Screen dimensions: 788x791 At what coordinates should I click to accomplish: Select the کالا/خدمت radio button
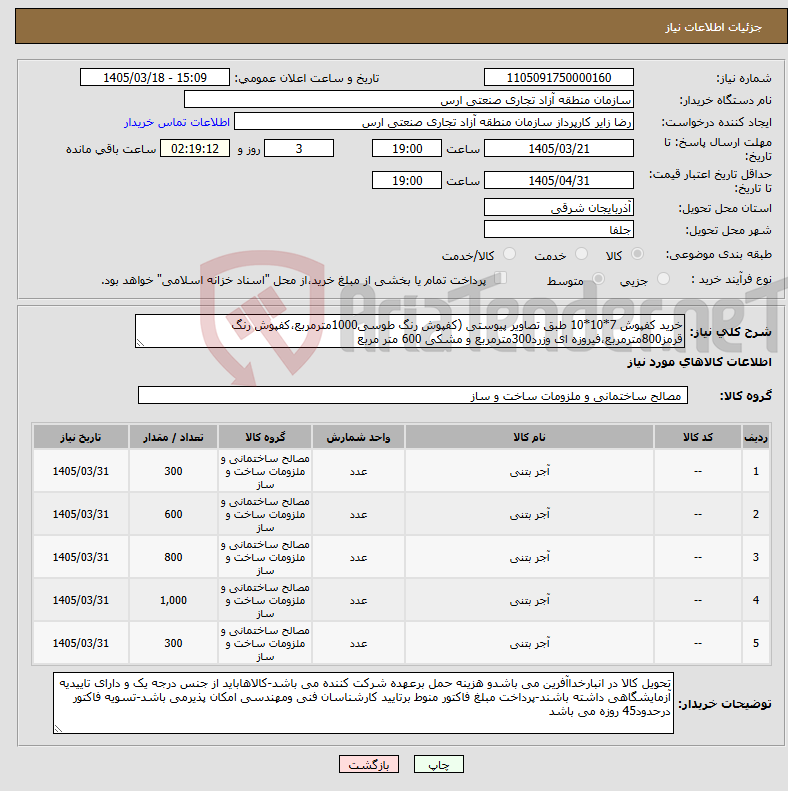pos(510,254)
